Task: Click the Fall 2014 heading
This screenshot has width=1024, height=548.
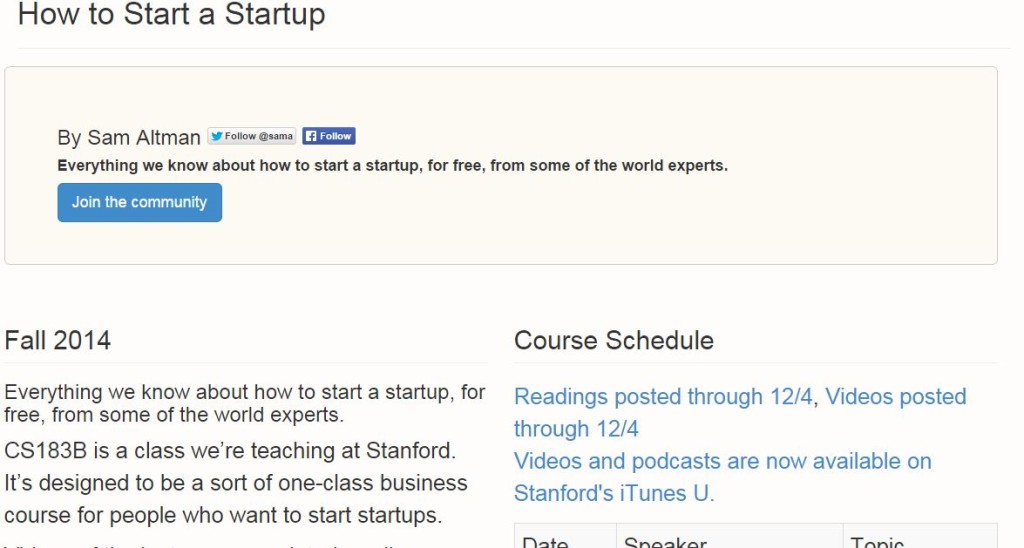Action: point(57,340)
